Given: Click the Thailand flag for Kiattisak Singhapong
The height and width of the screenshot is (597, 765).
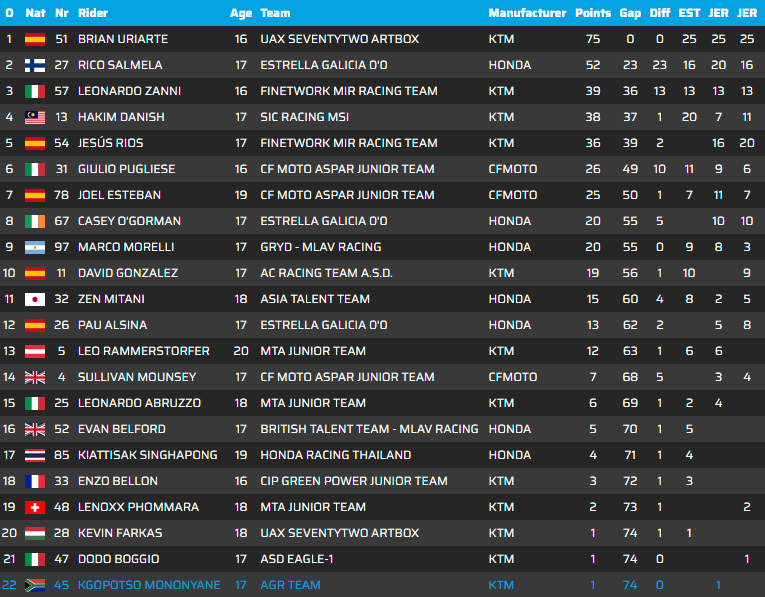Looking at the screenshot, I should (x=35, y=455).
